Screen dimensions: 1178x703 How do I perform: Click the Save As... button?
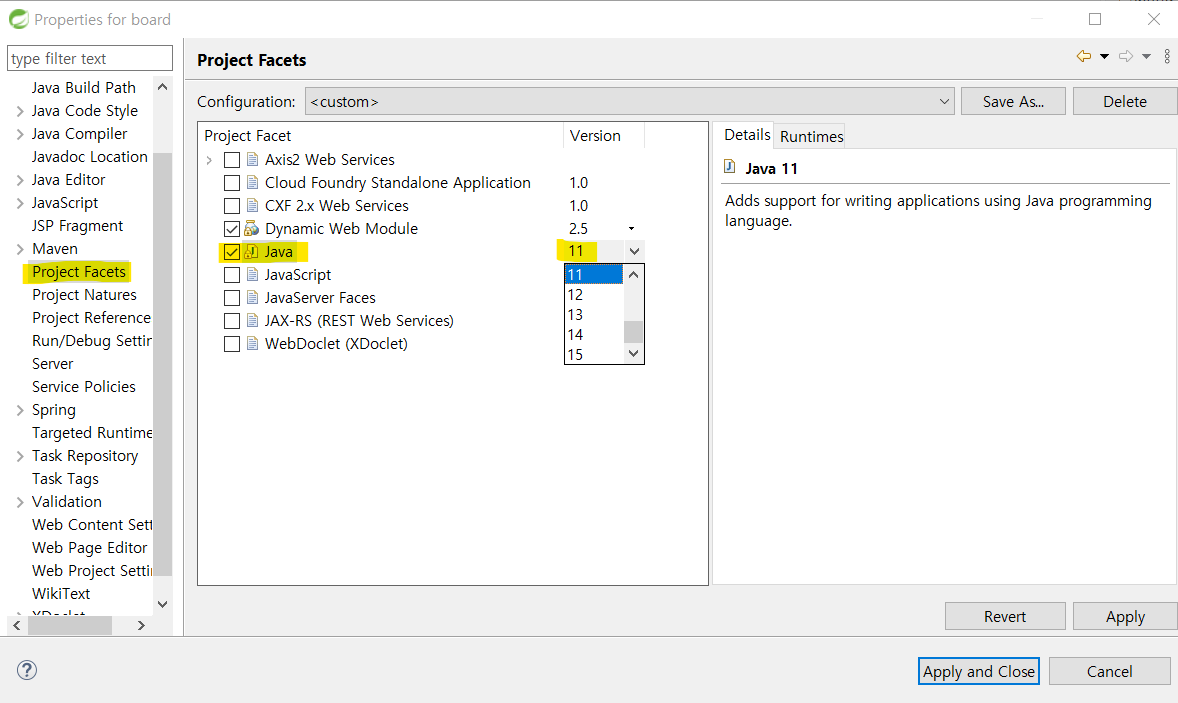1013,101
